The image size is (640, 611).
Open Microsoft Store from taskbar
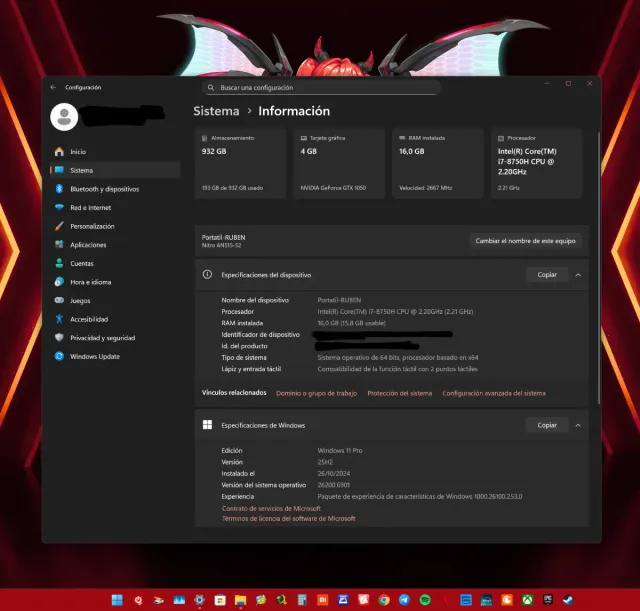click(220, 600)
